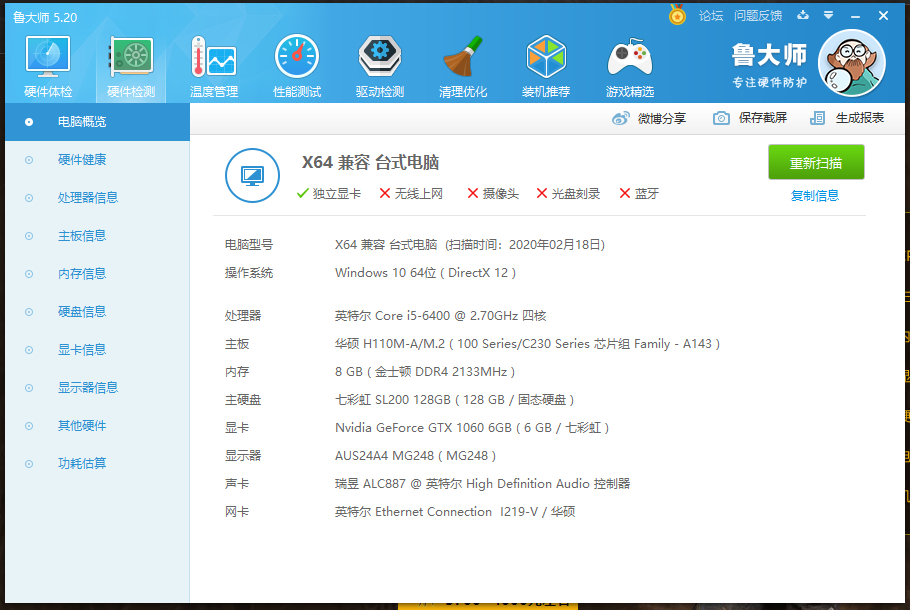
Task: Click the 处理器 row label
Action: click(243, 316)
